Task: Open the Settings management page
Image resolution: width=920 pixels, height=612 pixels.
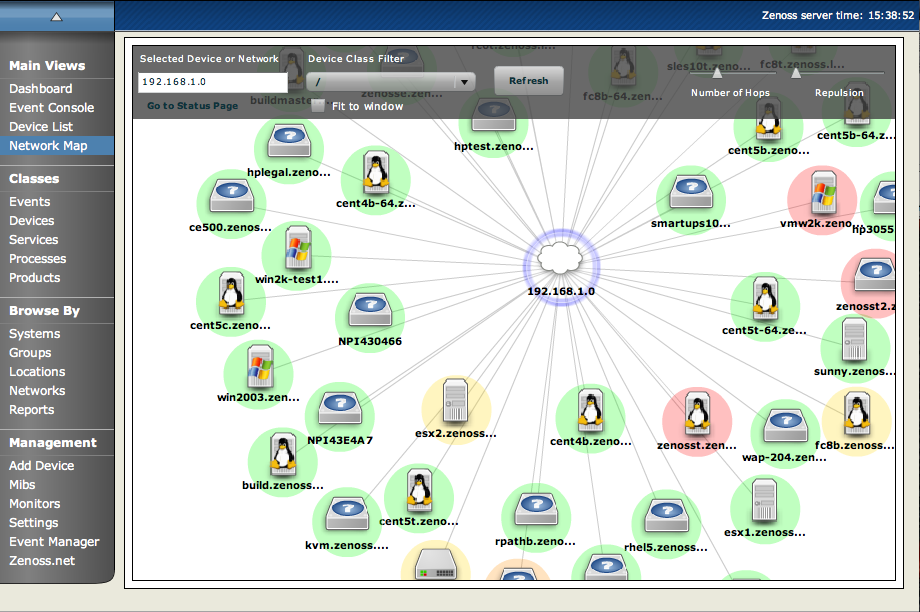Action: coord(33,523)
